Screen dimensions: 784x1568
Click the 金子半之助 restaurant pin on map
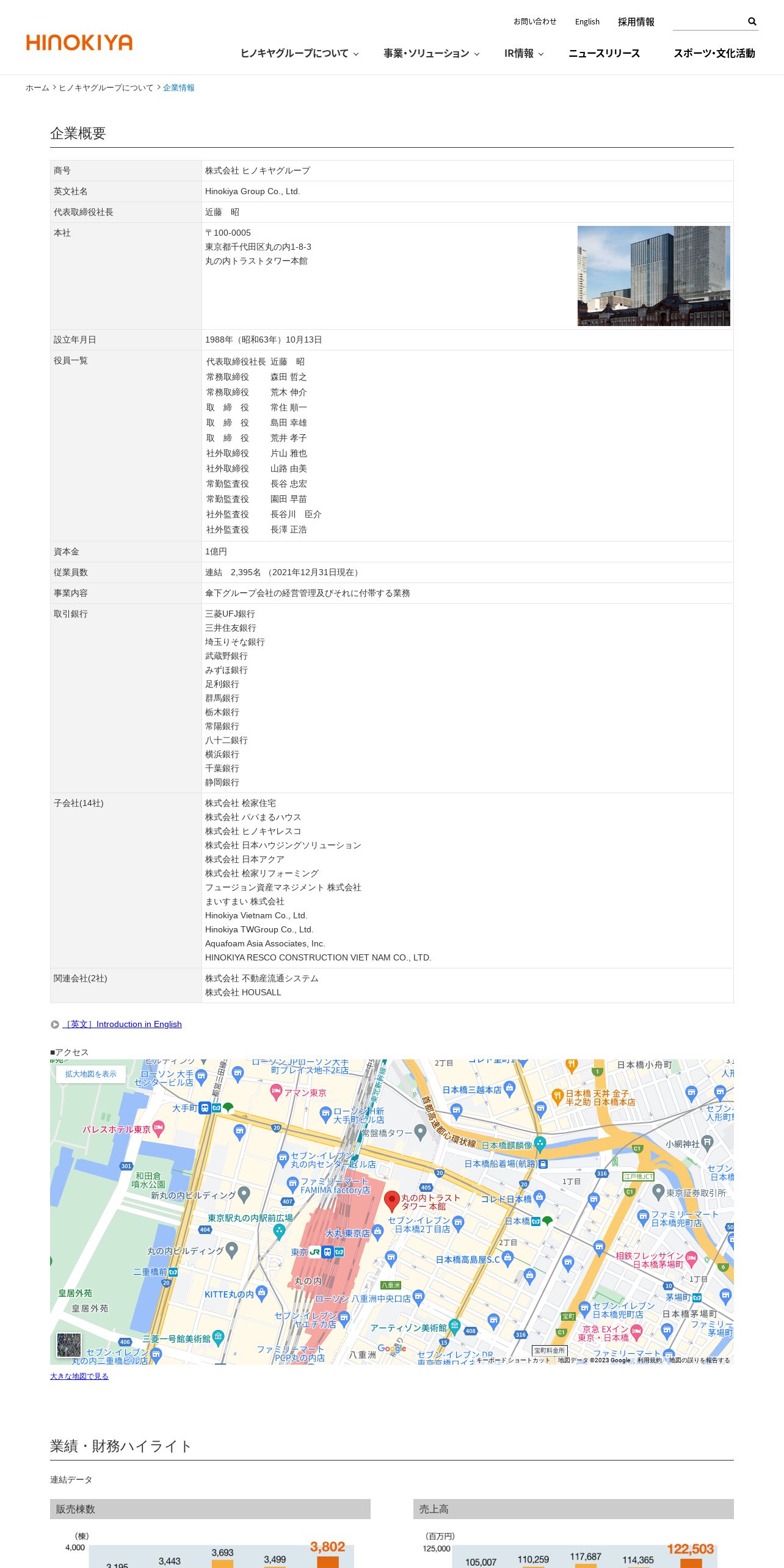[557, 1097]
